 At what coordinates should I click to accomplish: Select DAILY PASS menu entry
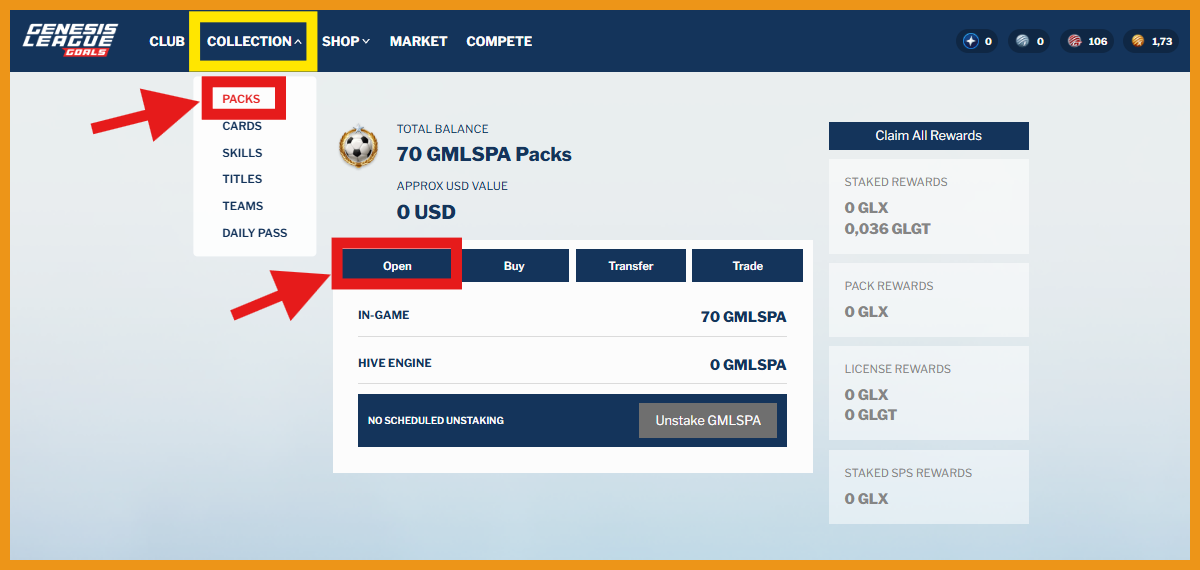(x=254, y=233)
